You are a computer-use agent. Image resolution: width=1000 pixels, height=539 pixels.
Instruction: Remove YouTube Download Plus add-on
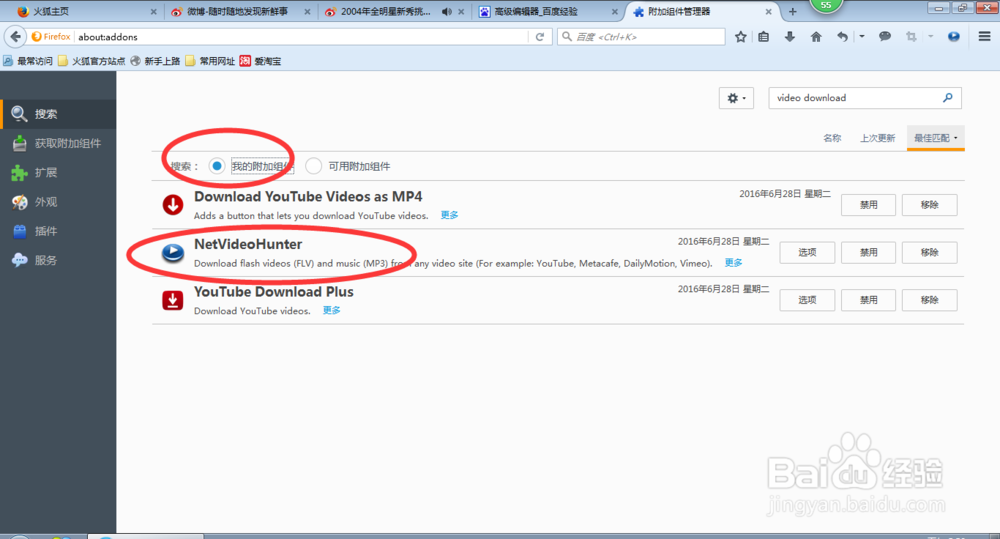pos(929,300)
